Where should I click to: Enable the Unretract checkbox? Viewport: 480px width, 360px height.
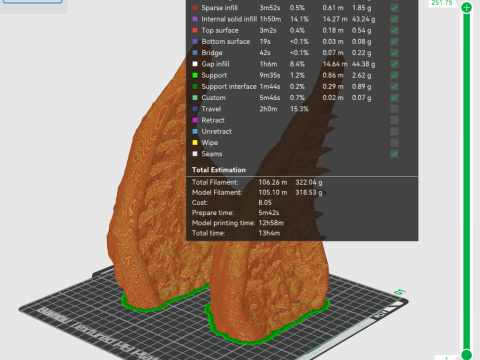(394, 131)
